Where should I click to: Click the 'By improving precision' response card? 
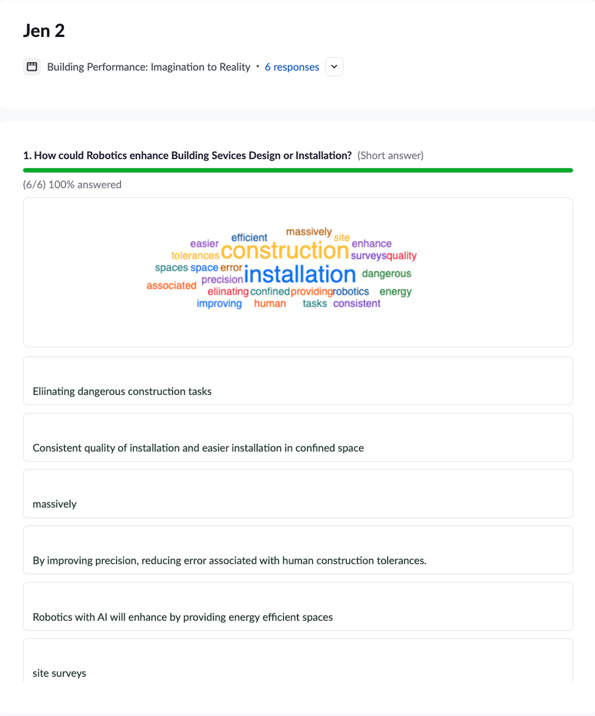coord(298,550)
